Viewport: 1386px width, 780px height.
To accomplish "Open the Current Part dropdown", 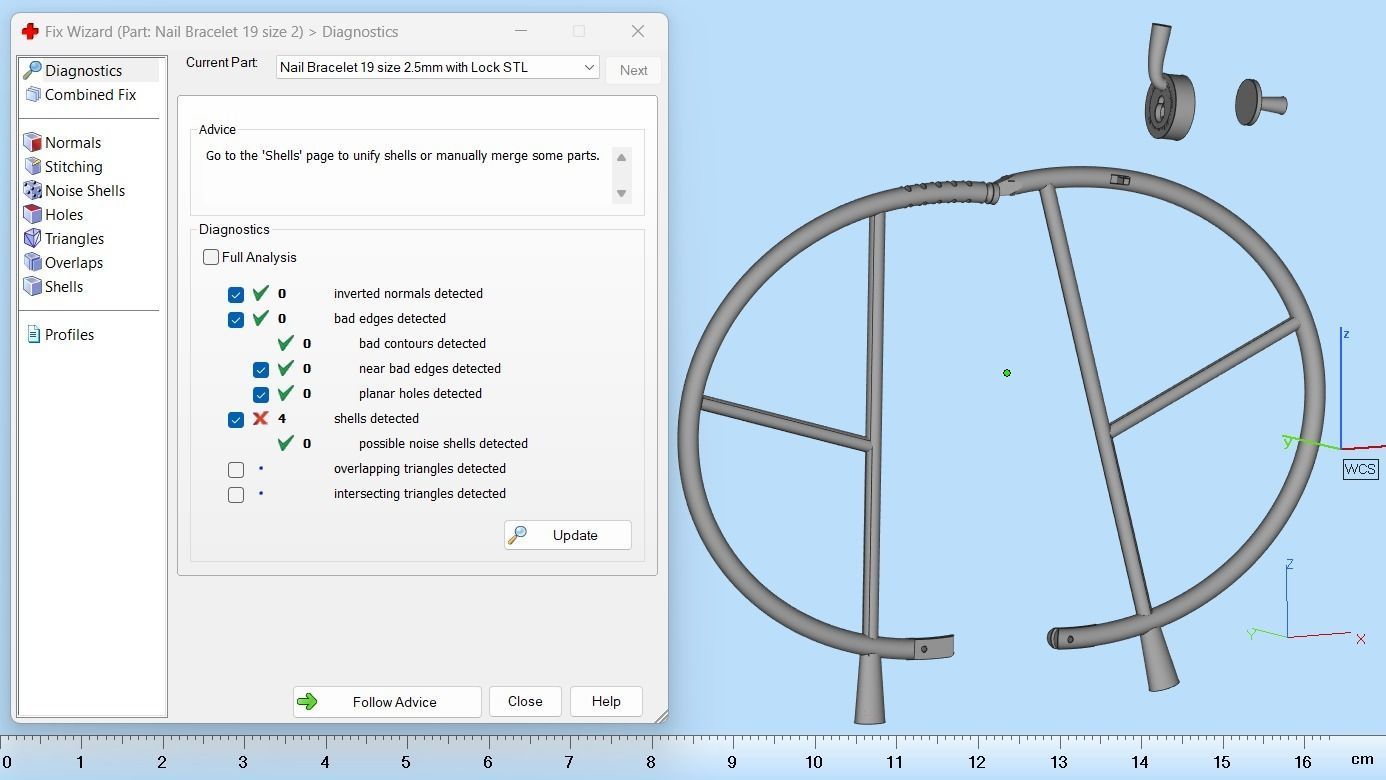I will click(x=437, y=67).
